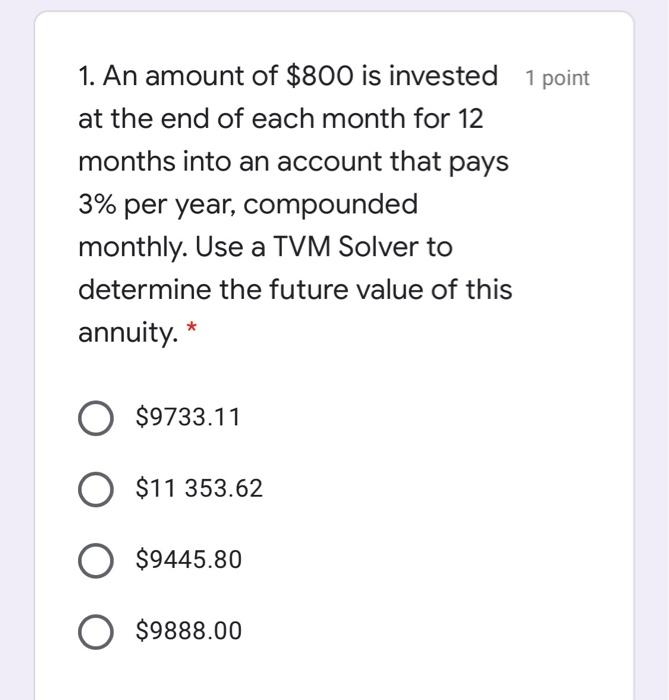Click the $9888.00 answer label text
Viewport: 669px width, 700px height.
[188, 630]
